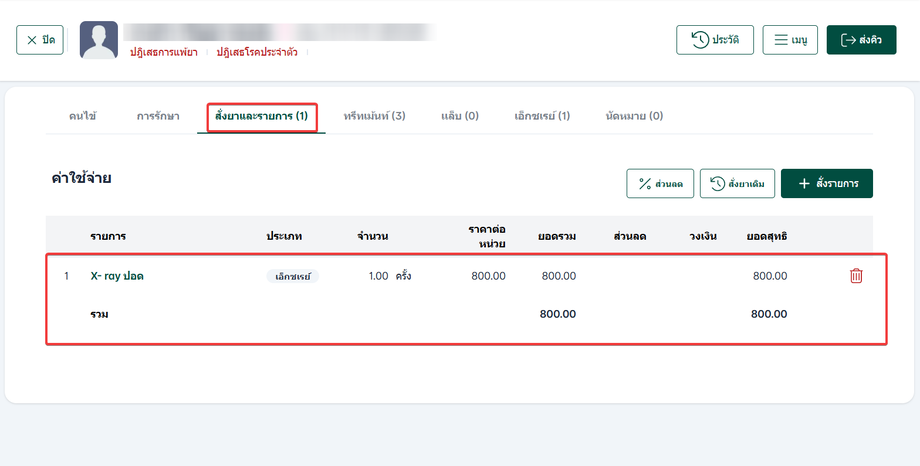This screenshot has width=920, height=466.
Task: Click the เอ็กซเรย์ type badge in row
Action: 292,276
